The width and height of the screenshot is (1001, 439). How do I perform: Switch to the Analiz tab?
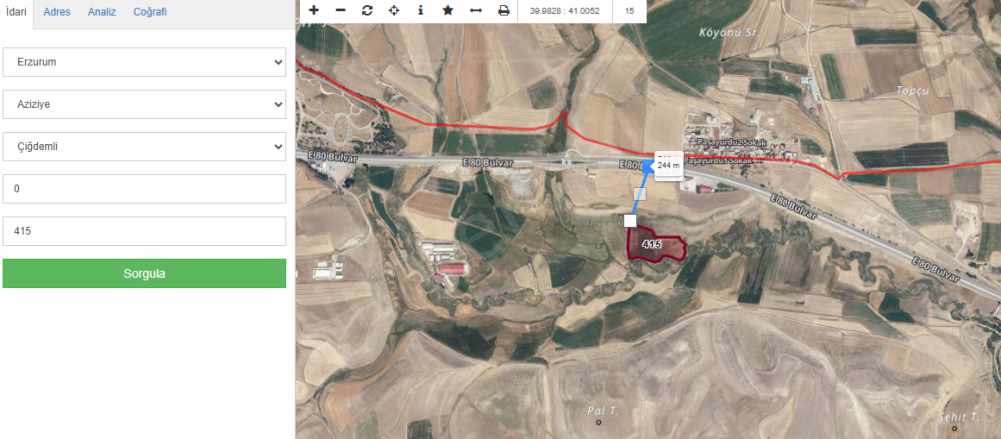(102, 11)
